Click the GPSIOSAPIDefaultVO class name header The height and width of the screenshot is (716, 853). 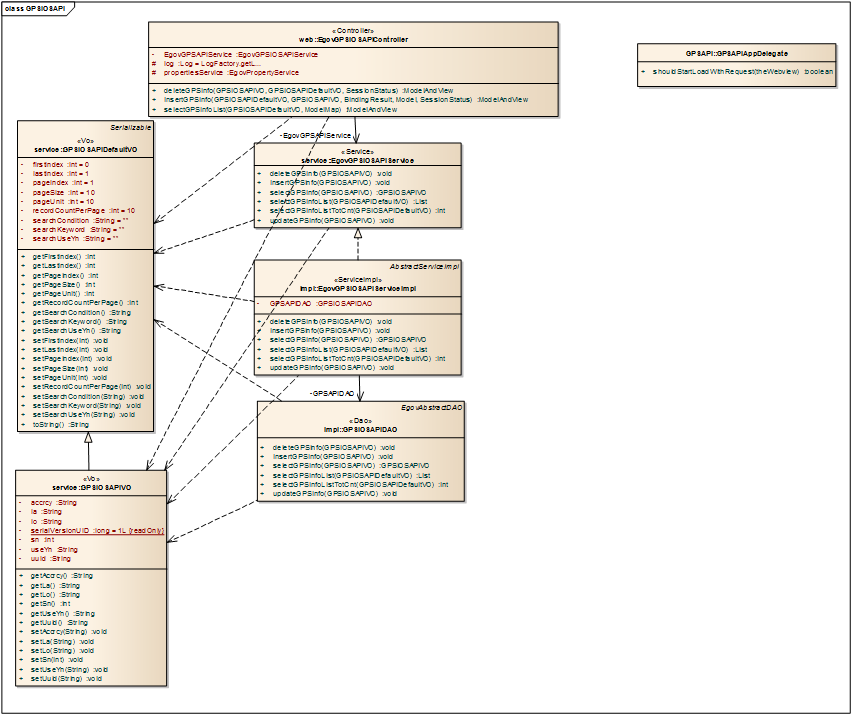87,148
